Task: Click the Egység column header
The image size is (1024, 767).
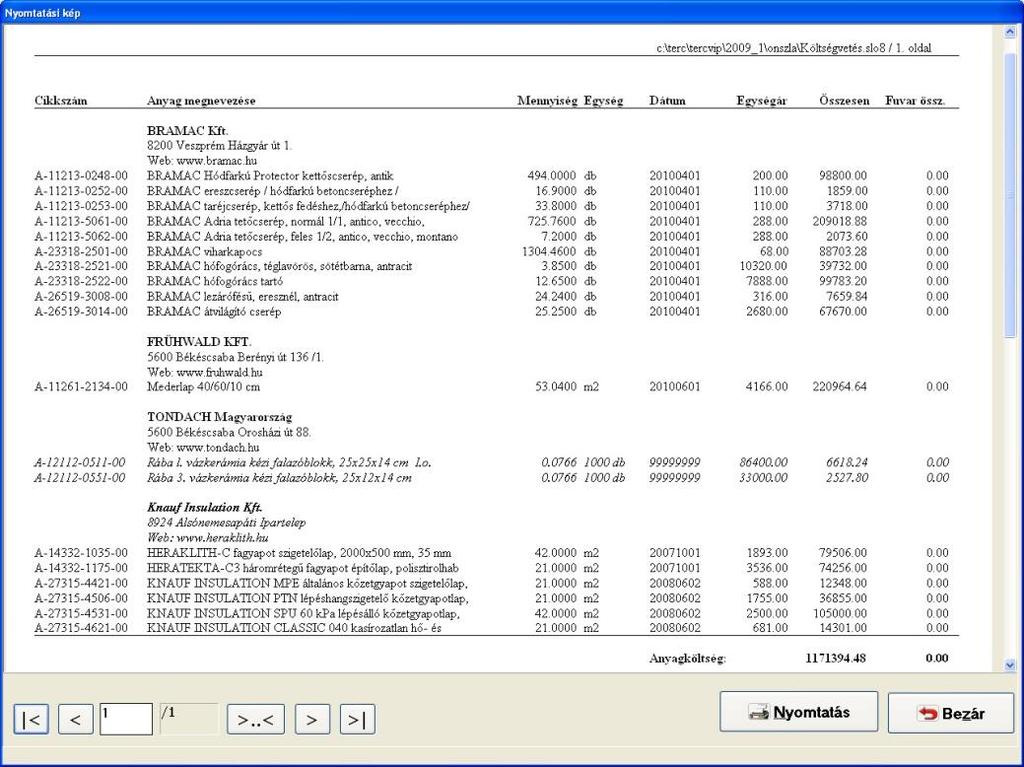Action: point(603,101)
